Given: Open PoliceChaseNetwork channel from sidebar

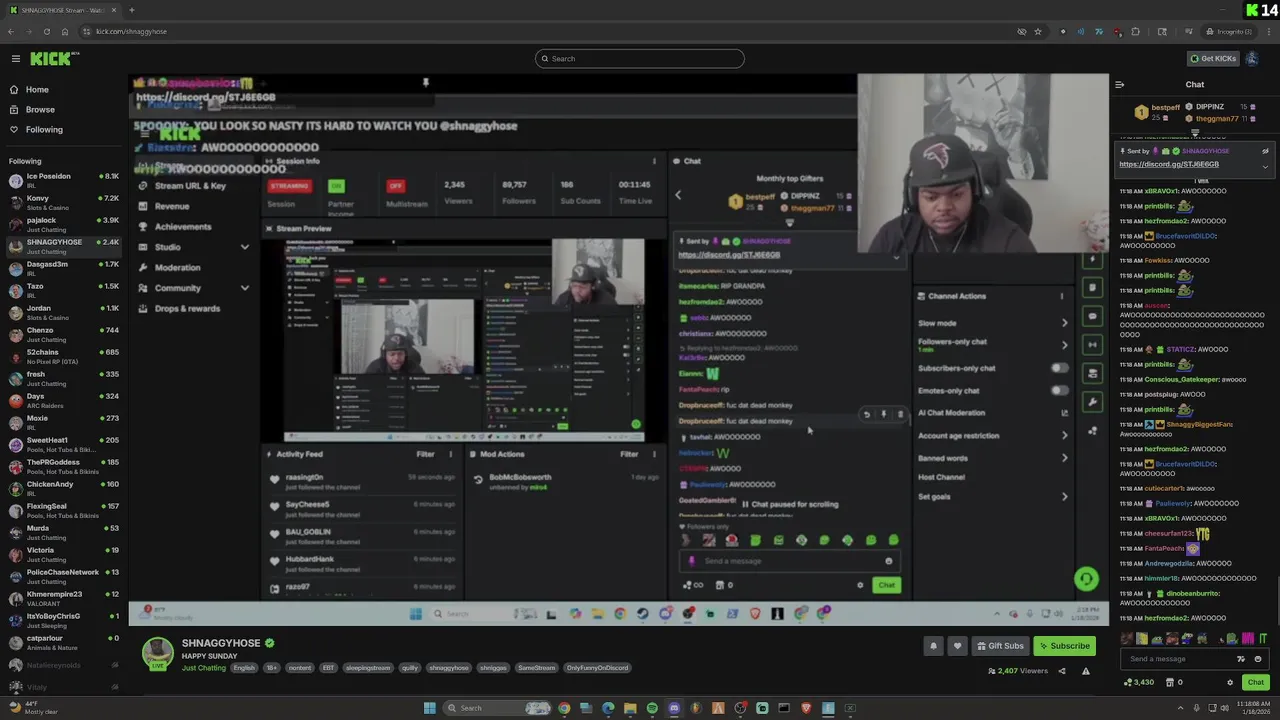Looking at the screenshot, I should tap(62, 577).
